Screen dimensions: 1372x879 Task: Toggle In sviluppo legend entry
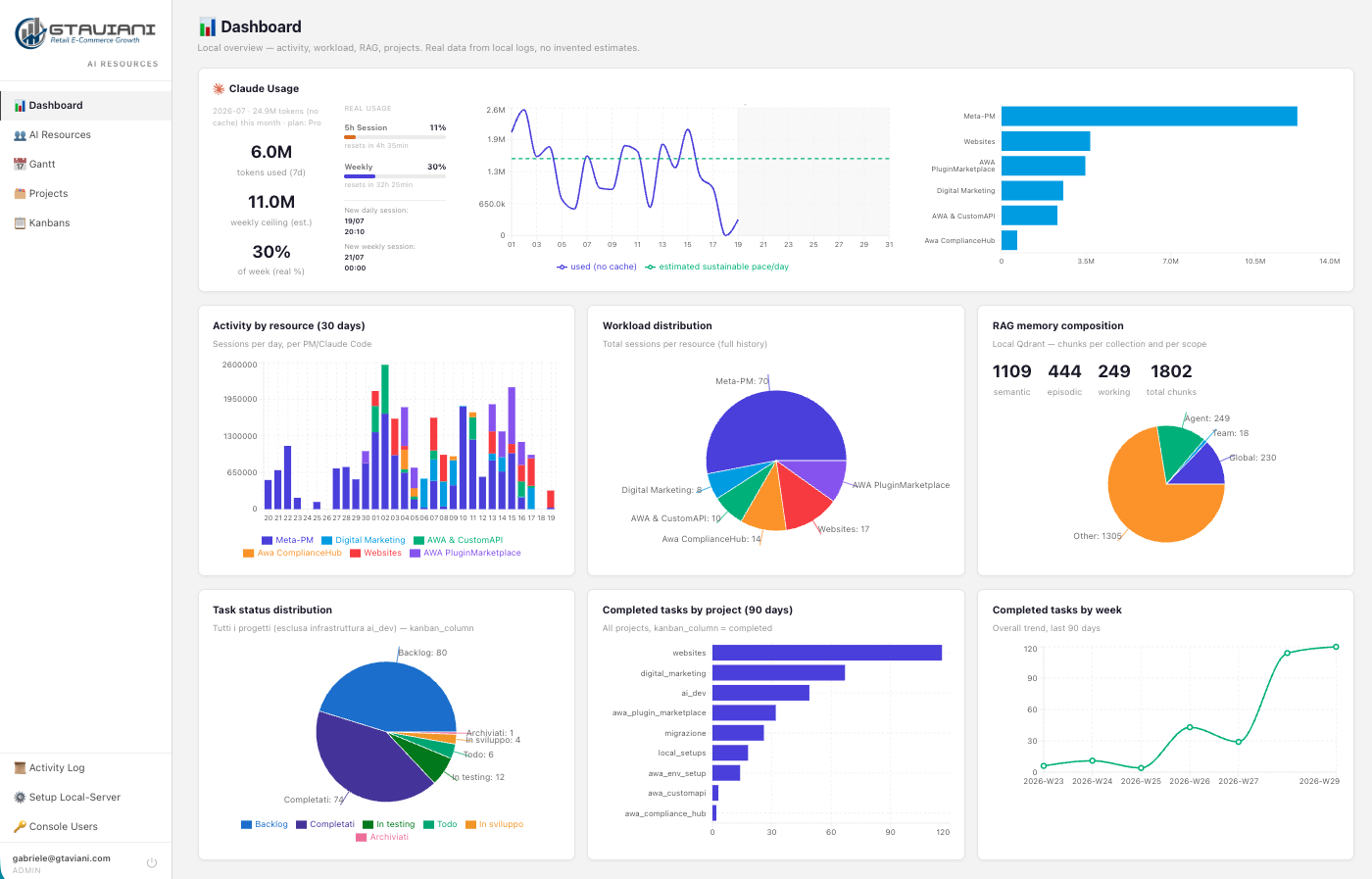coord(495,824)
